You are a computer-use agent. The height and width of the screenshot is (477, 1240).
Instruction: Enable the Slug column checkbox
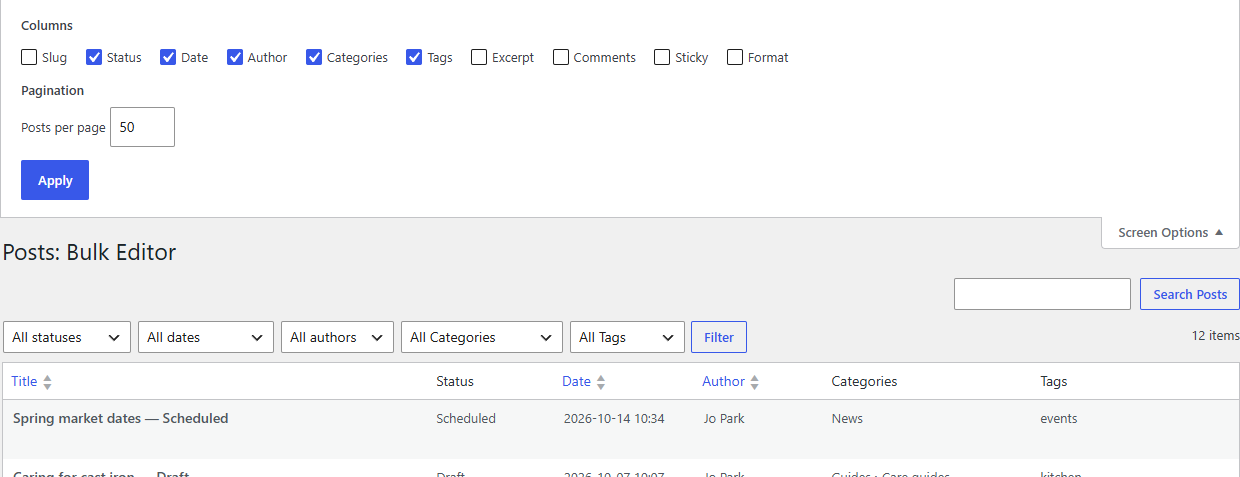pyautogui.click(x=29, y=57)
